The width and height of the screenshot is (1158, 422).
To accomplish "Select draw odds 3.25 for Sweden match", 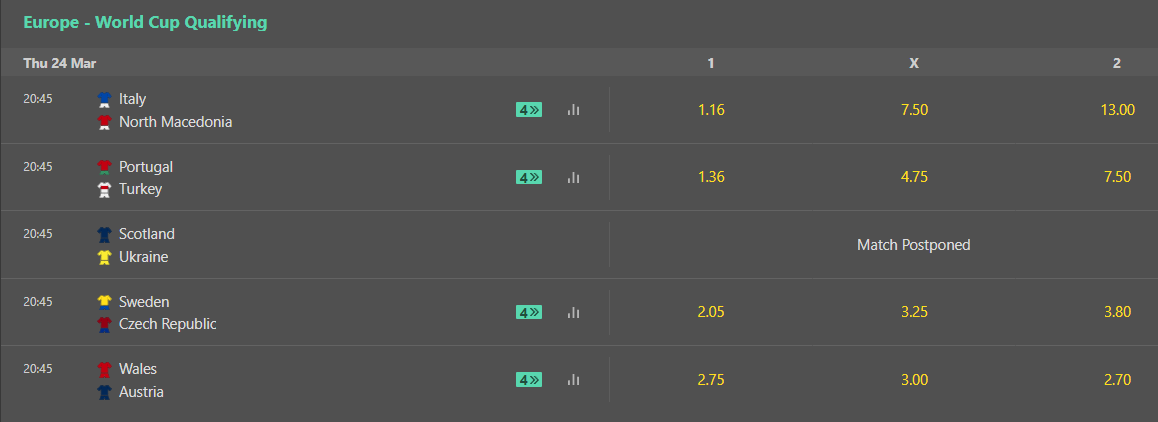I will point(914,312).
